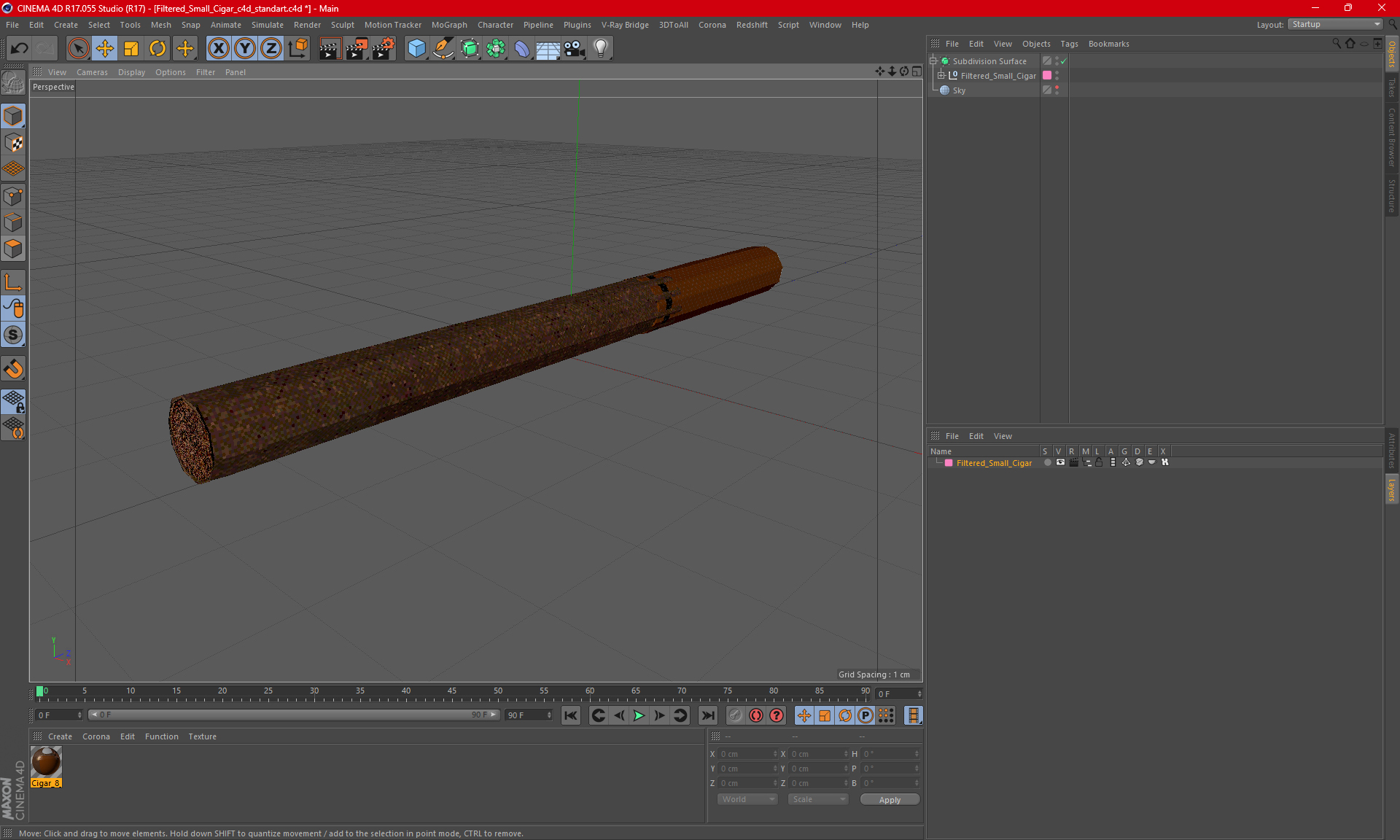This screenshot has height=840, width=1400.
Task: Switch to the Content Browser side tab
Action: 1392,137
